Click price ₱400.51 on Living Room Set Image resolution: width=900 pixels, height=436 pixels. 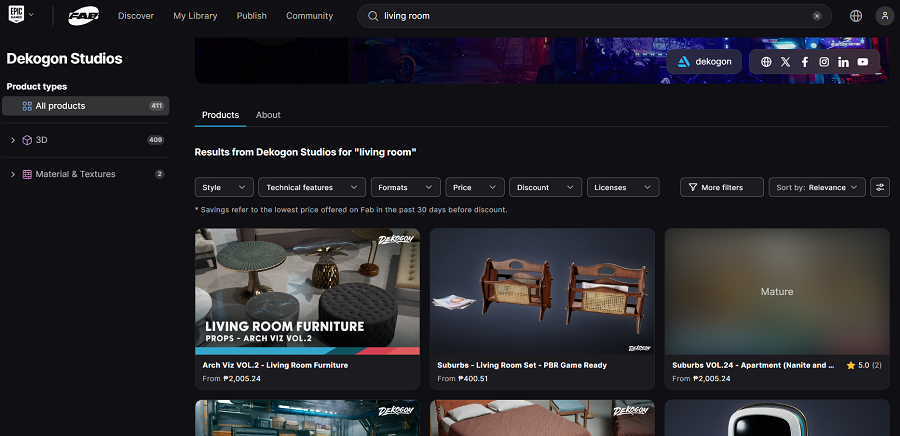(x=474, y=379)
